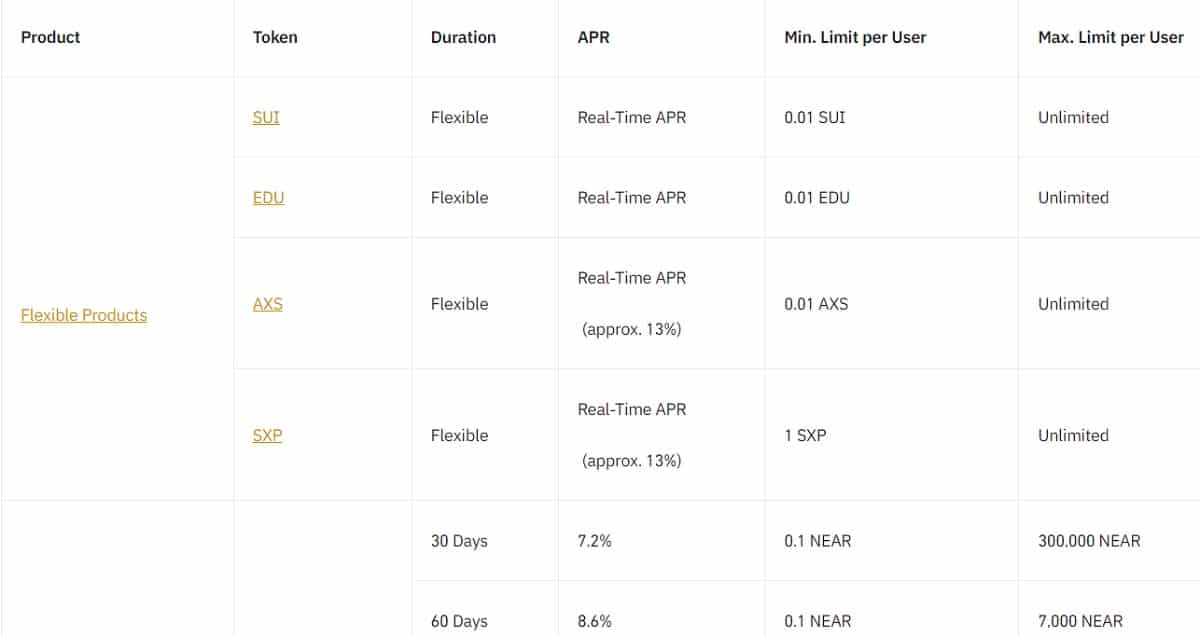
Task: Select the 7.2% APR cell
Action: [594, 540]
